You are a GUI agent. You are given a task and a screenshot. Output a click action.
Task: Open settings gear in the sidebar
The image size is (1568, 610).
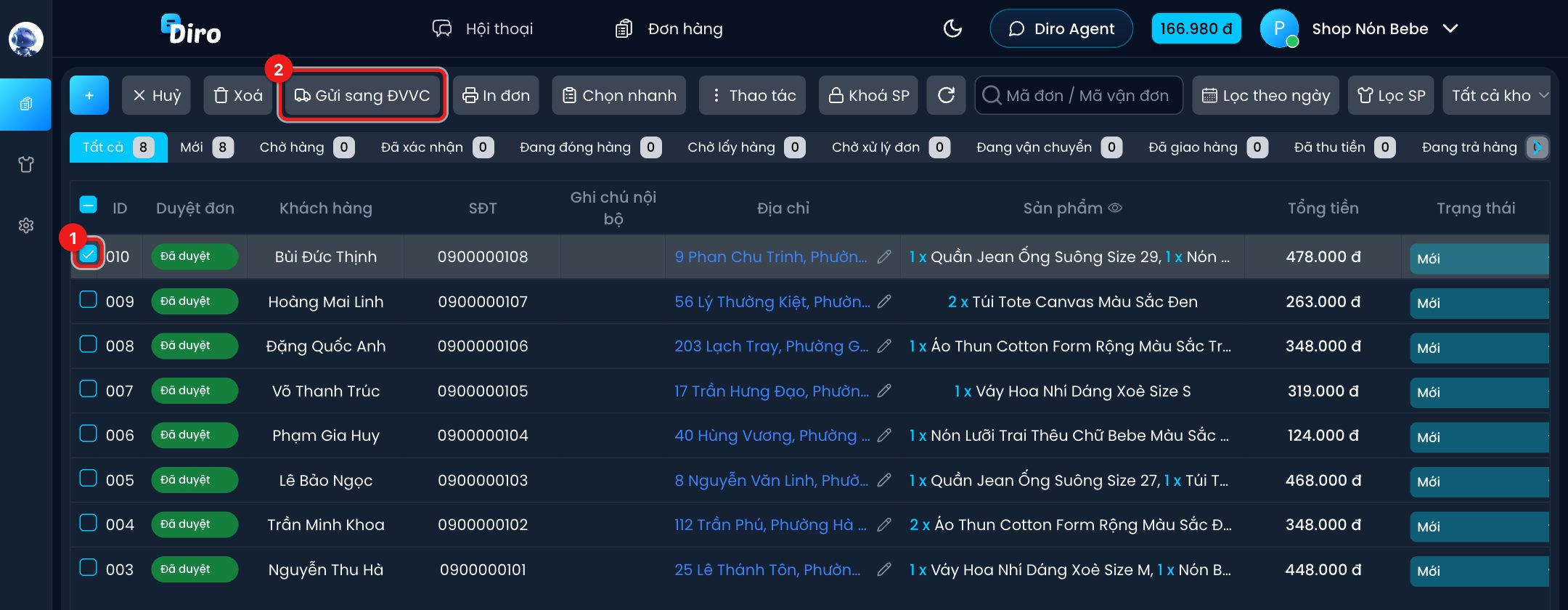[x=26, y=226]
